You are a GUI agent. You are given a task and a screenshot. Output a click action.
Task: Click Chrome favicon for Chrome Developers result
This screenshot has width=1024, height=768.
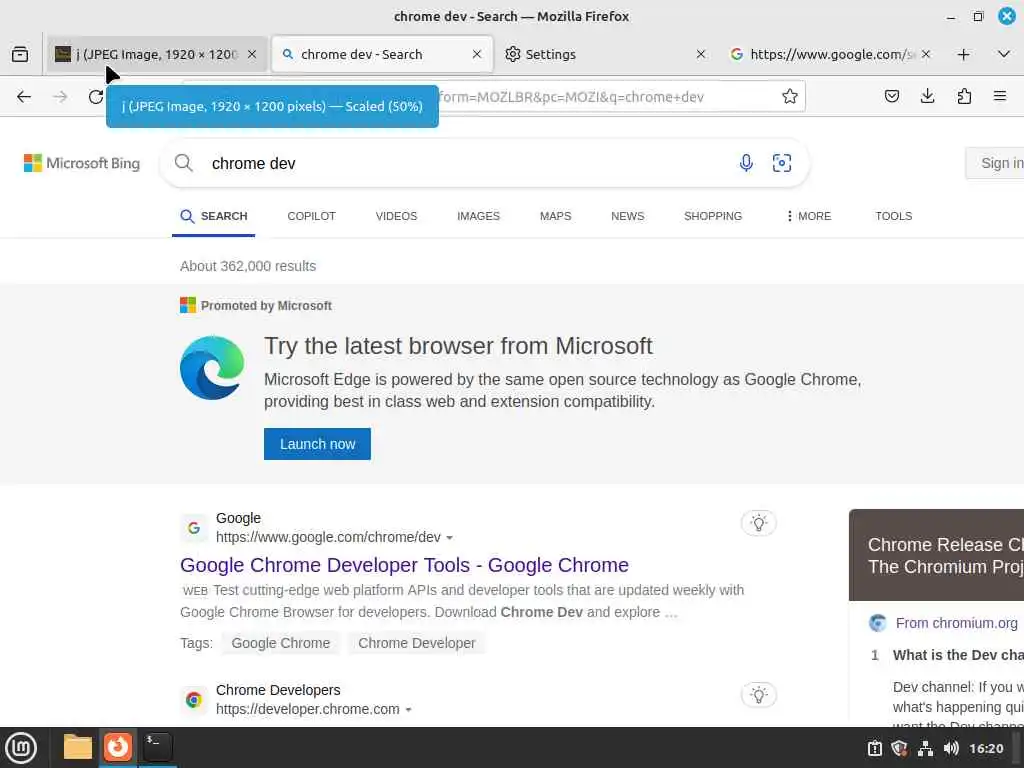coord(194,700)
